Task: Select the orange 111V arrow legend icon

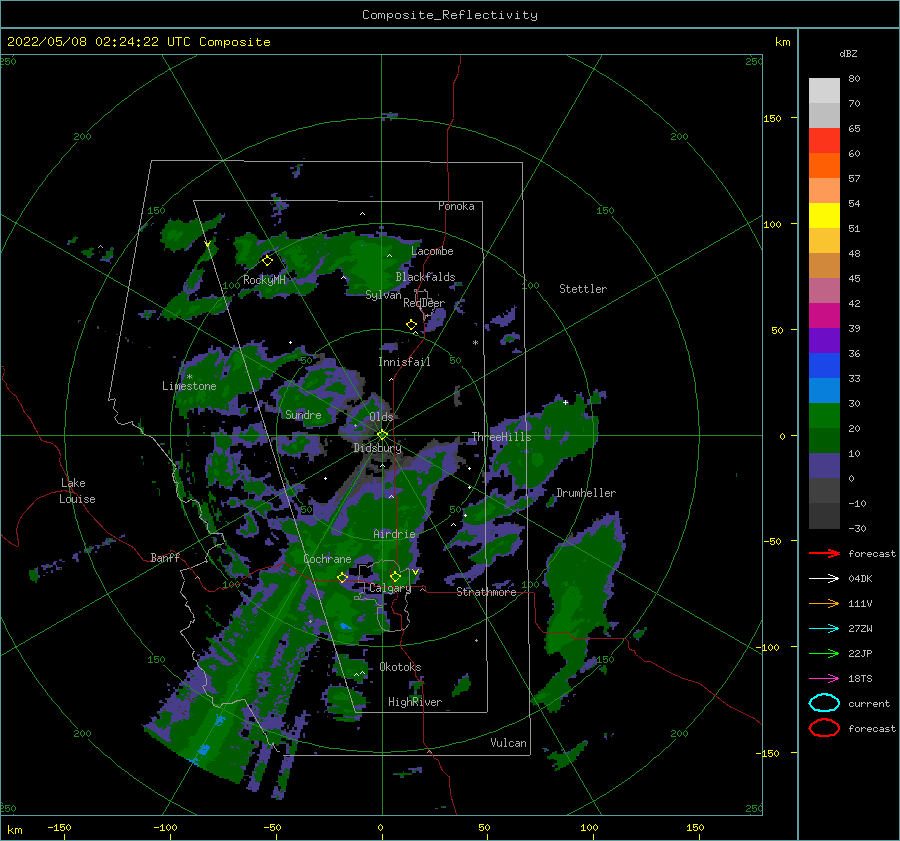Action: [824, 603]
